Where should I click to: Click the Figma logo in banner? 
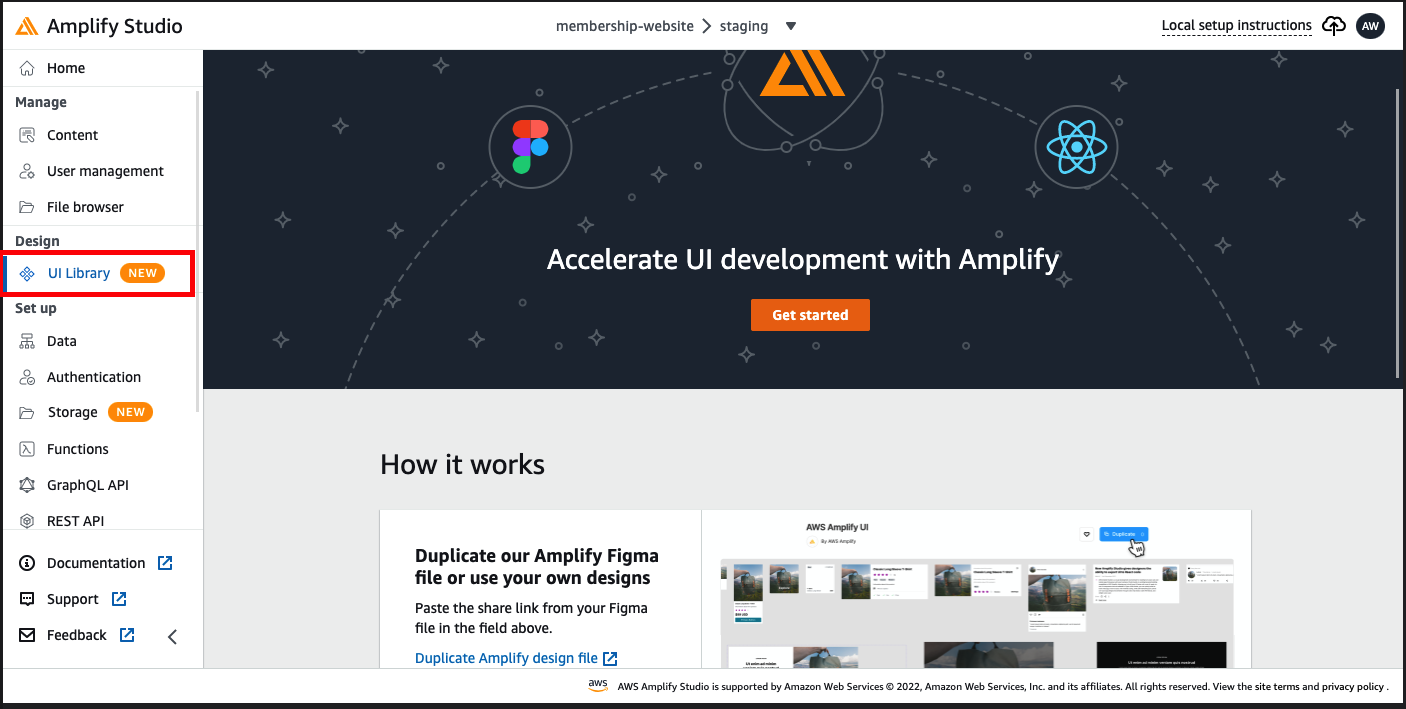coord(530,147)
